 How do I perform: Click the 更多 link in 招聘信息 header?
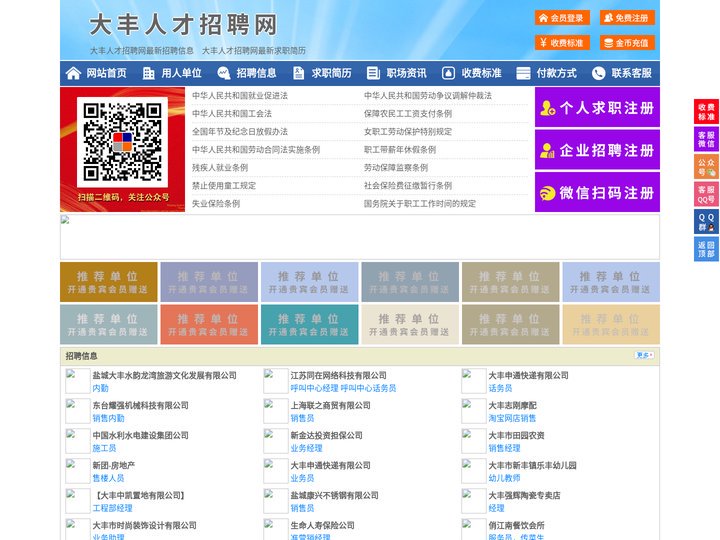pyautogui.click(x=644, y=355)
